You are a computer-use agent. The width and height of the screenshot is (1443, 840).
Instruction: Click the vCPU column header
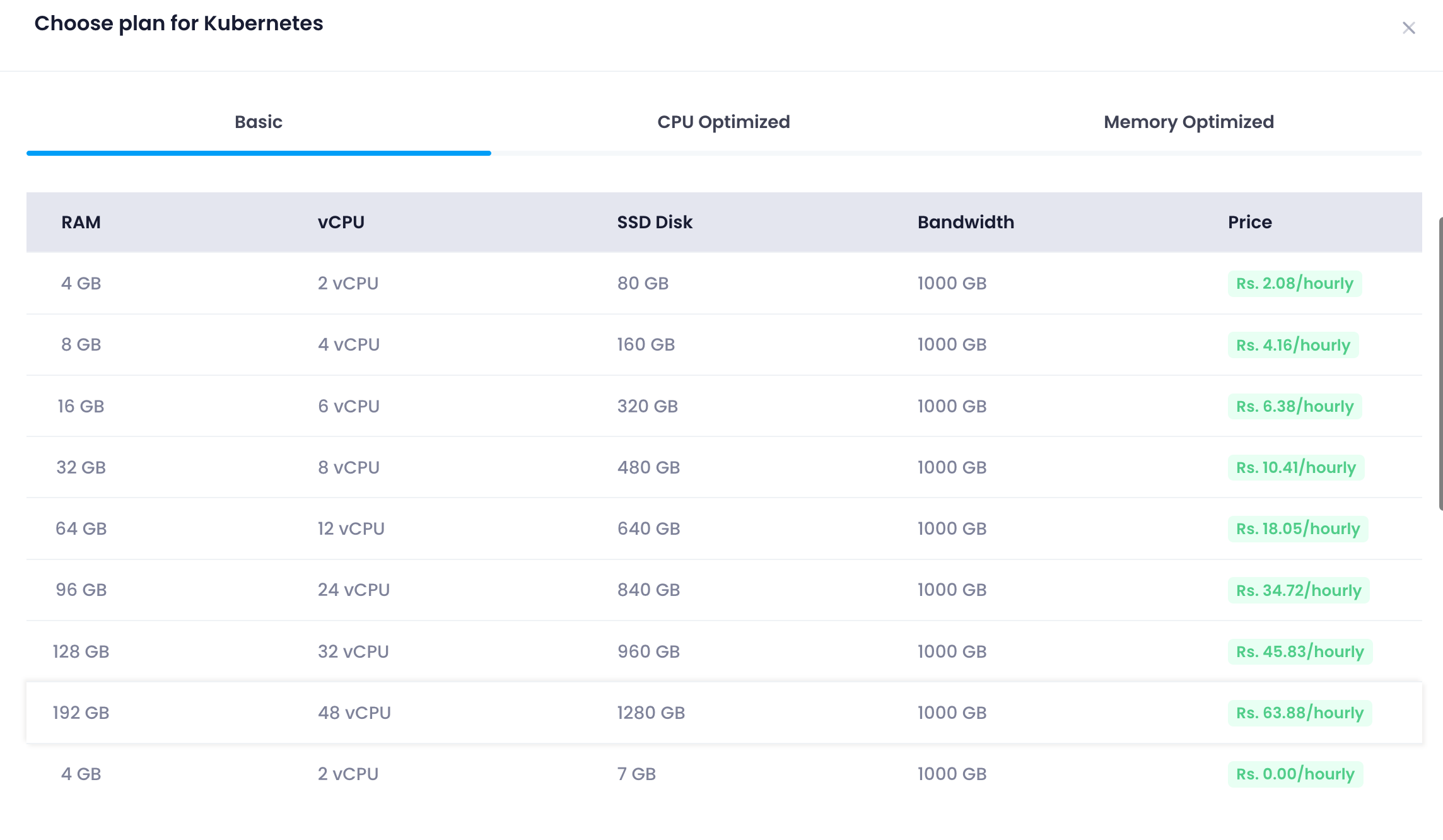[x=341, y=222]
